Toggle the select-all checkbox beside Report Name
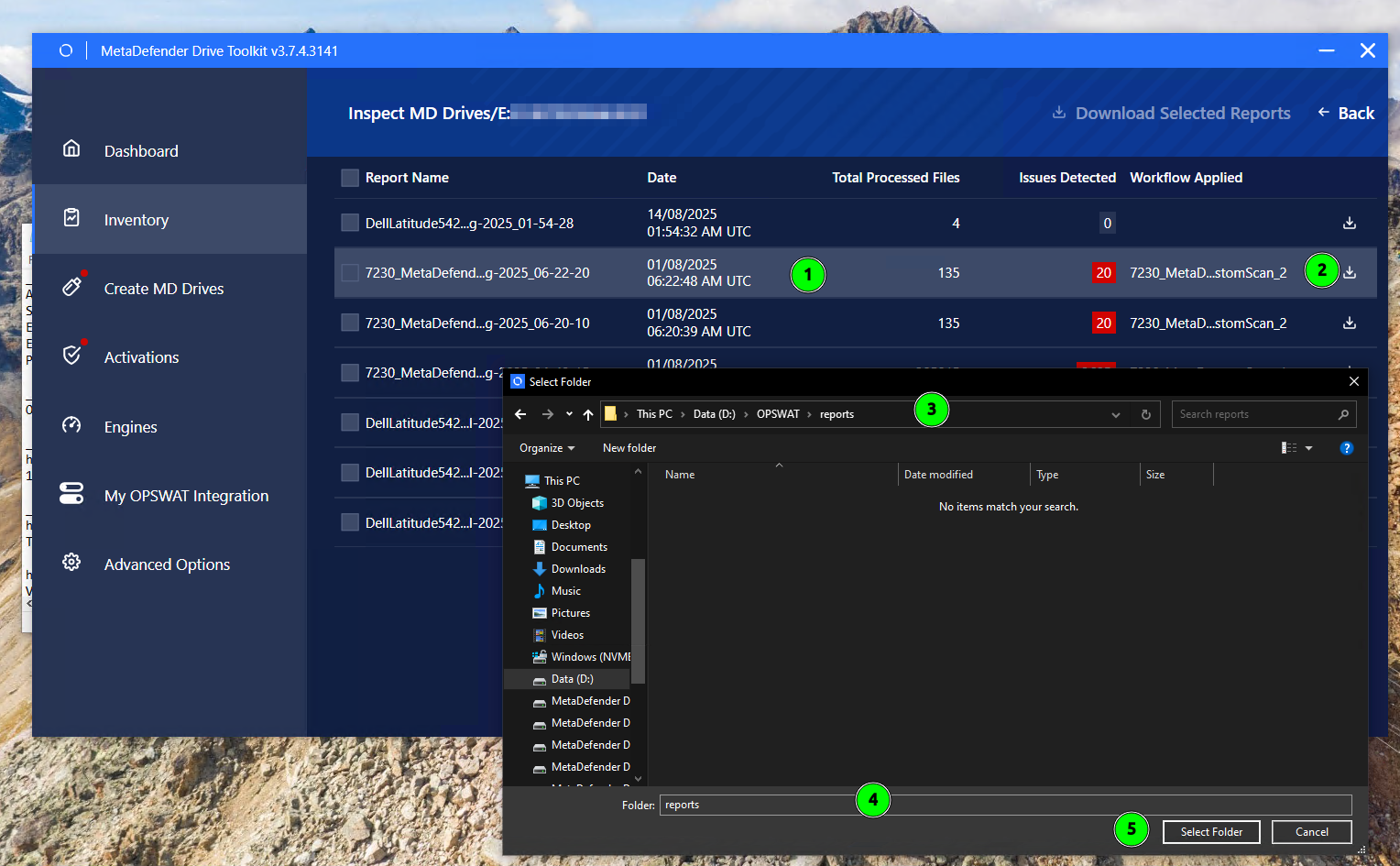This screenshot has width=1400, height=866. tap(350, 178)
